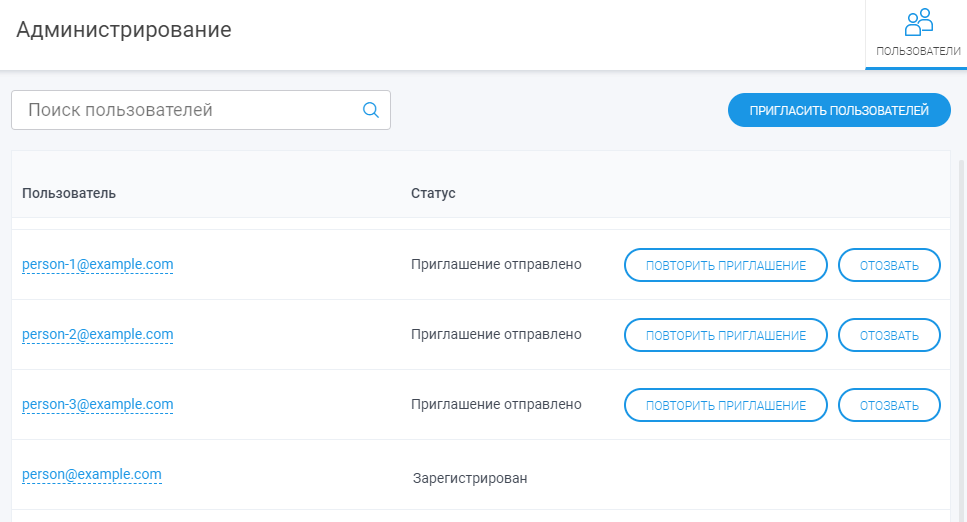The width and height of the screenshot is (967, 522).
Task: Revoke invitation for person-1@example.com
Action: (889, 265)
